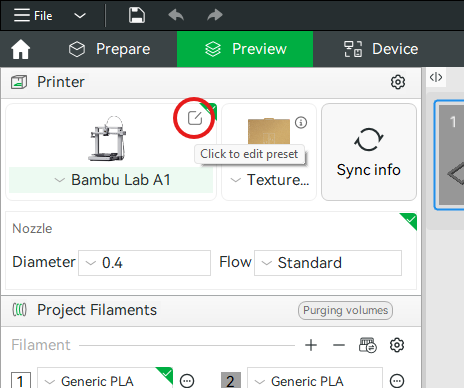Switch to the Device tab

[x=381, y=49]
